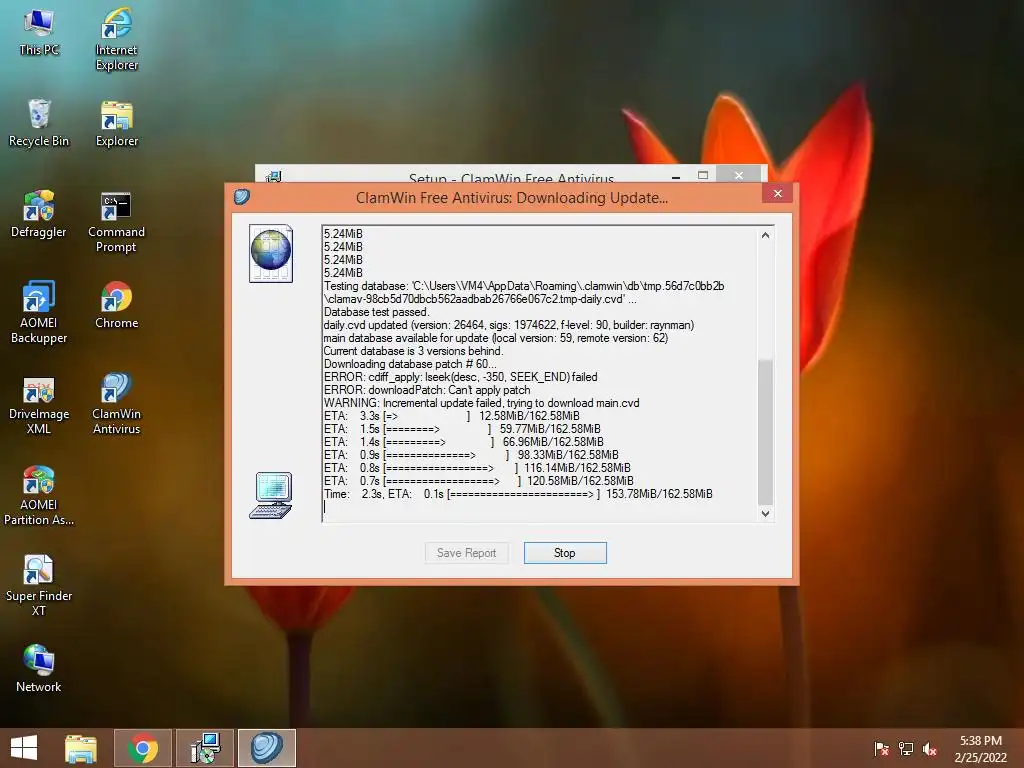This screenshot has width=1024, height=768.
Task: Close the Setup - ClamWin window behind
Action: point(739,174)
